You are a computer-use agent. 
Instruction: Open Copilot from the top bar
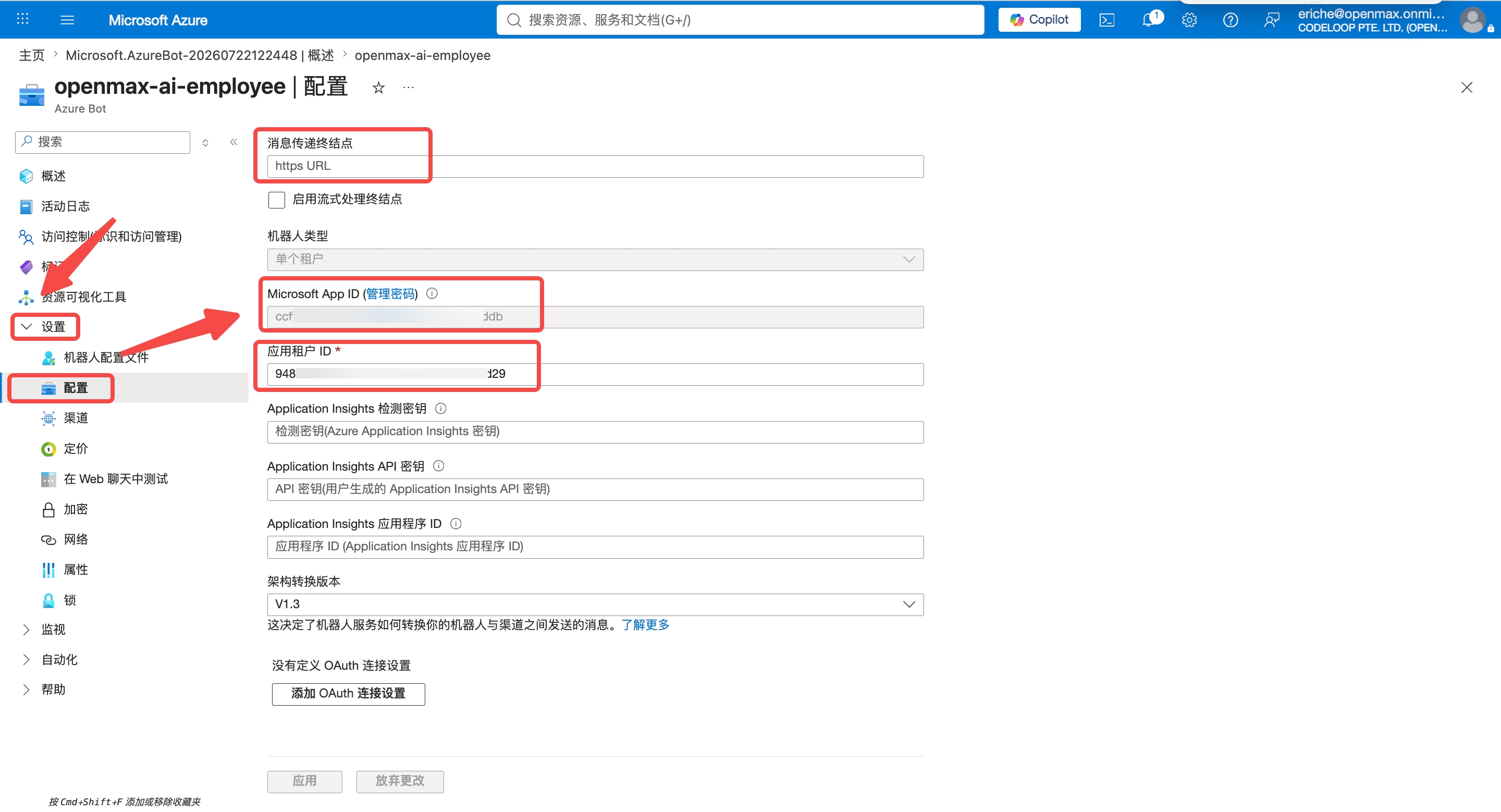(x=1039, y=20)
